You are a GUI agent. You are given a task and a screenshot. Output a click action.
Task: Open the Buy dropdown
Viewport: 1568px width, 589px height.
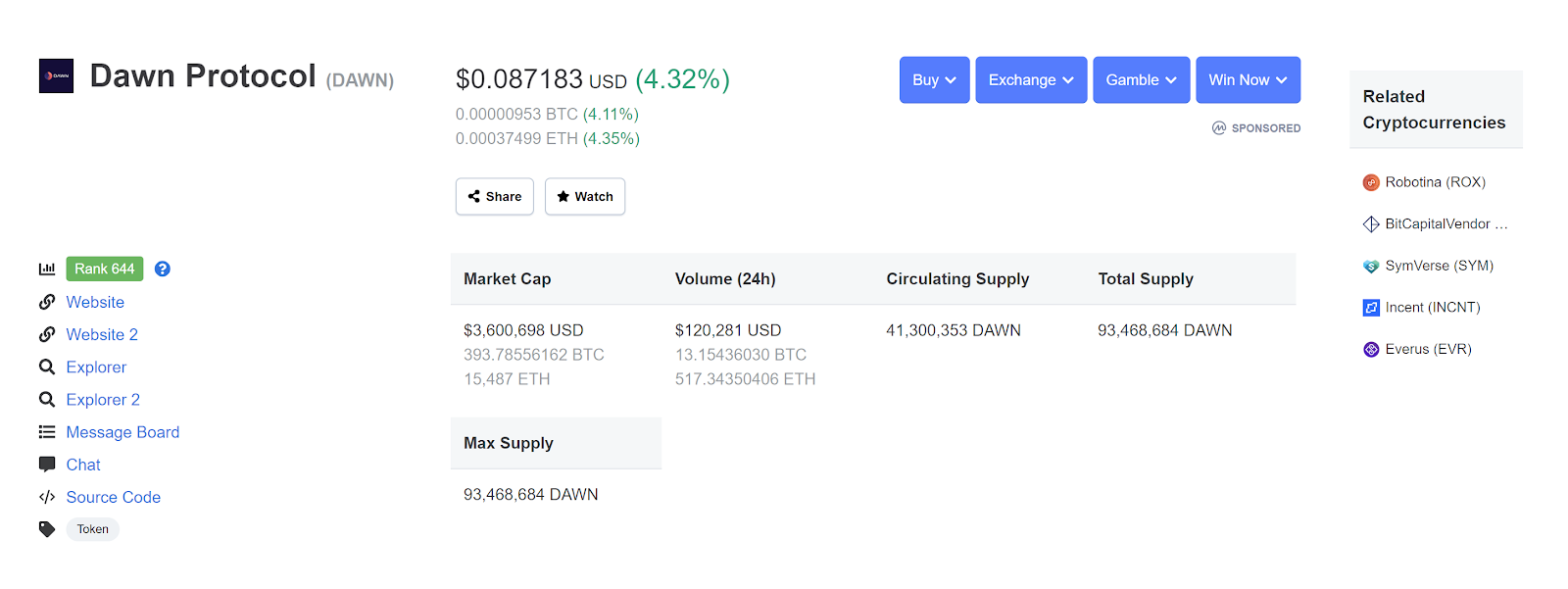point(934,79)
